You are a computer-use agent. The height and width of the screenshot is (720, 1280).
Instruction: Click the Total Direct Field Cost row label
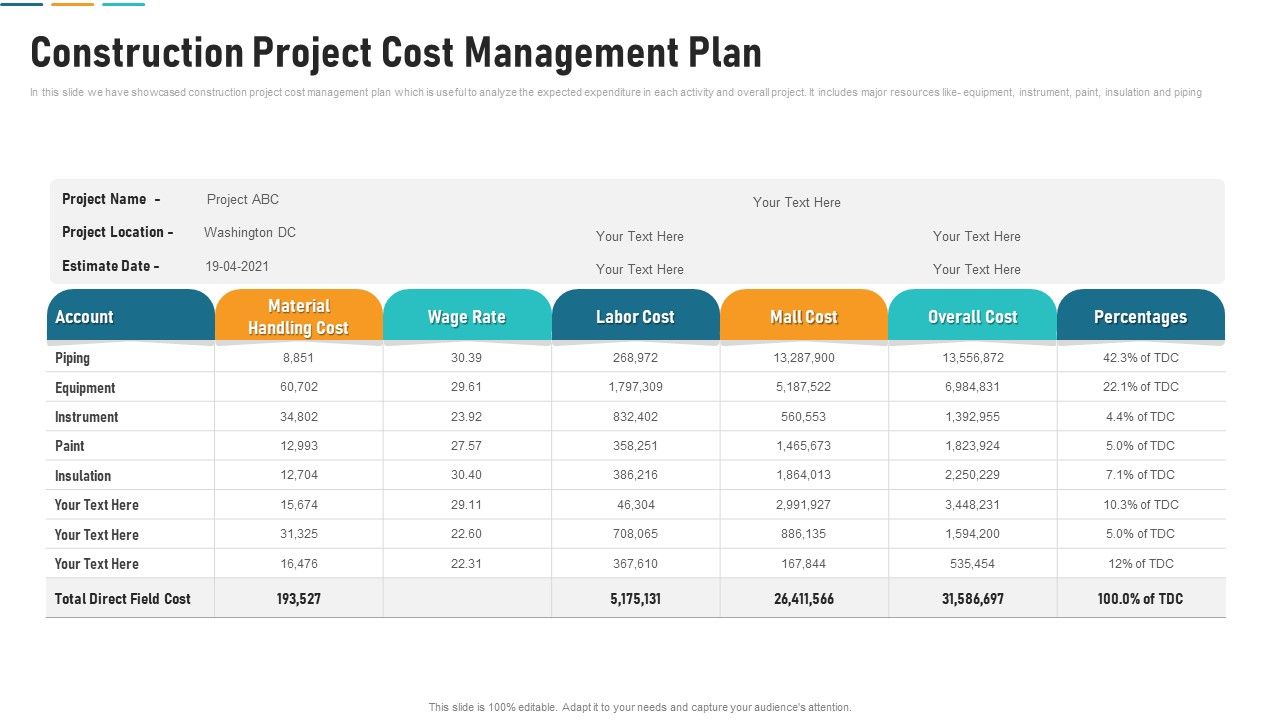coord(122,599)
